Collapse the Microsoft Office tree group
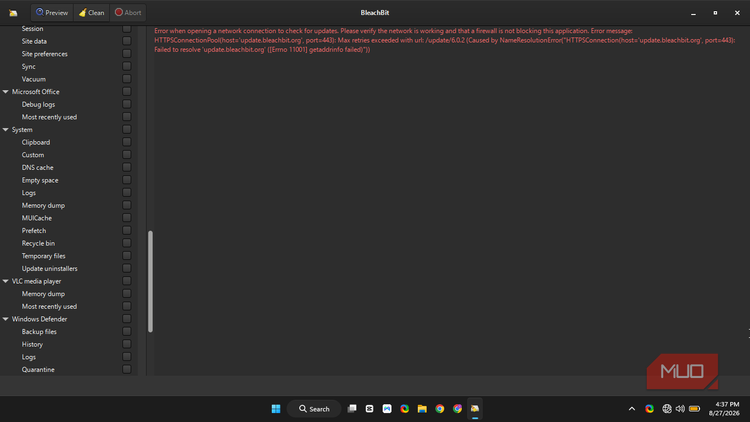 [x=6, y=91]
